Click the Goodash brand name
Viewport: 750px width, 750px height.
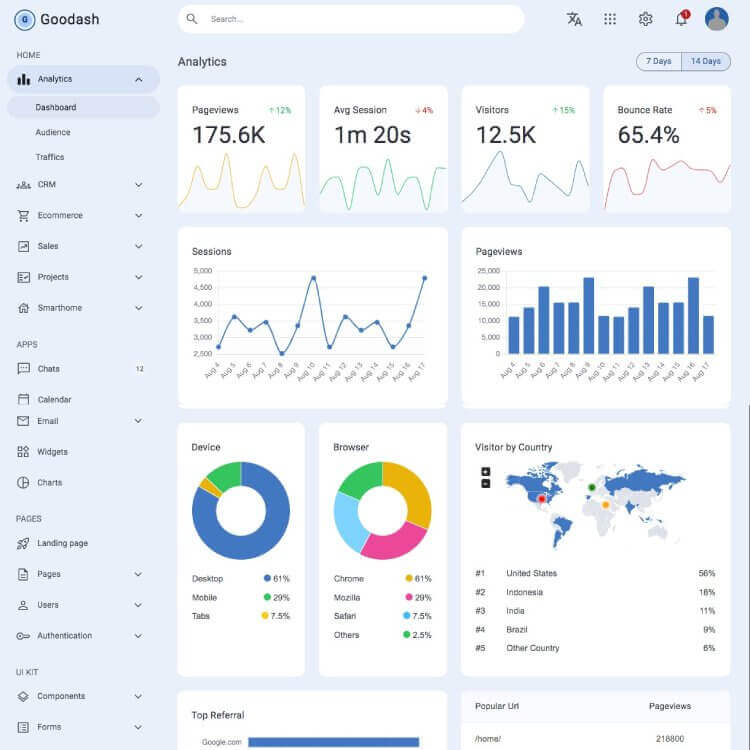[x=70, y=20]
